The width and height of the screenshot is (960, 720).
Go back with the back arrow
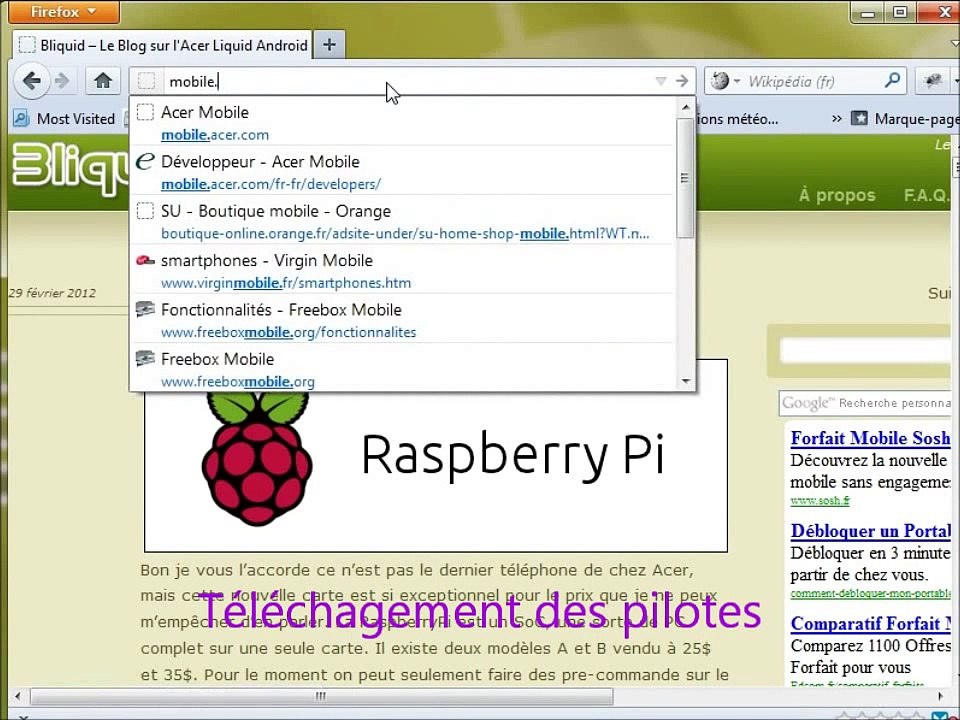tap(32, 80)
